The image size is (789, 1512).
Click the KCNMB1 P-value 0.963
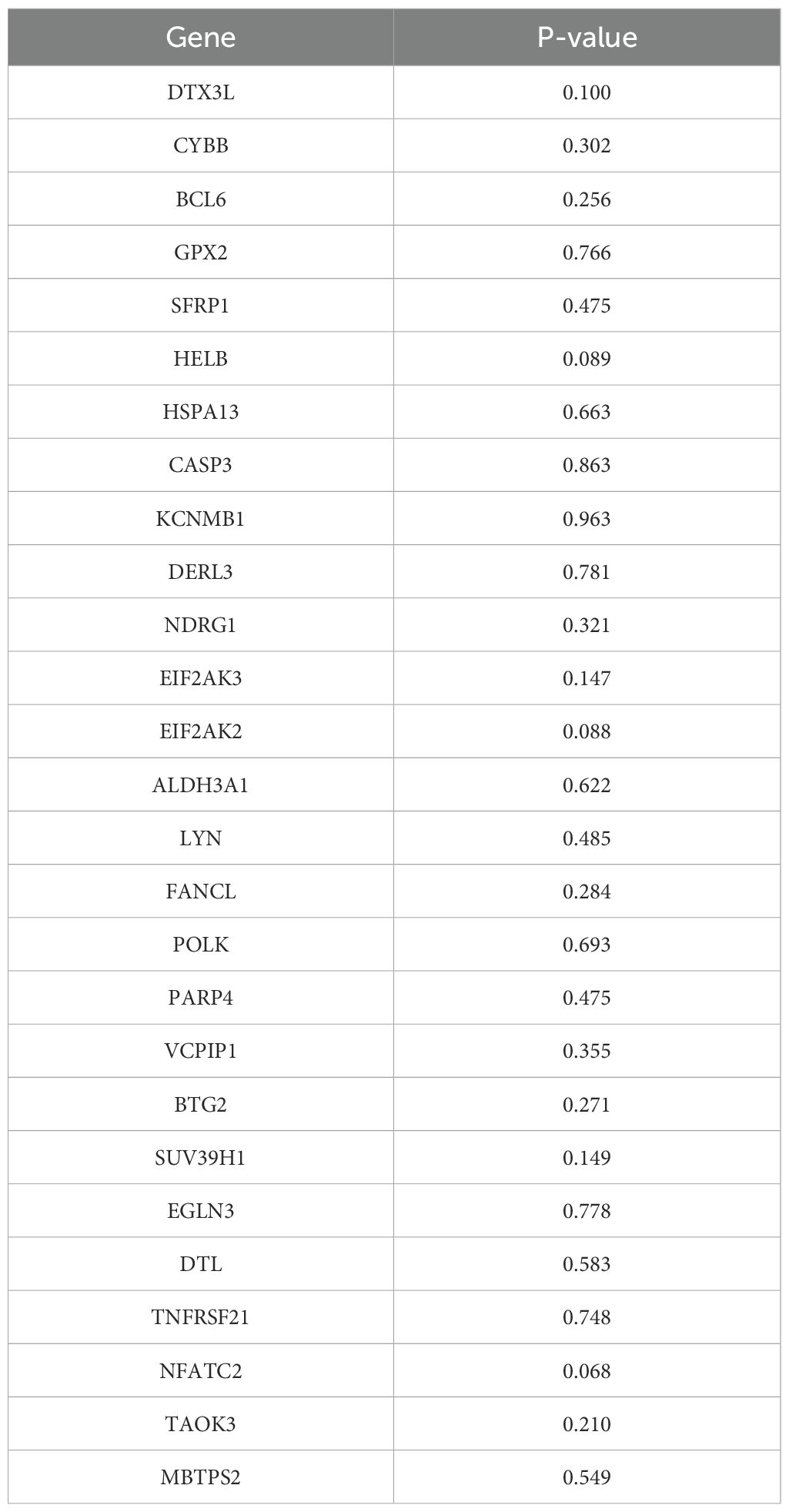pos(587,519)
